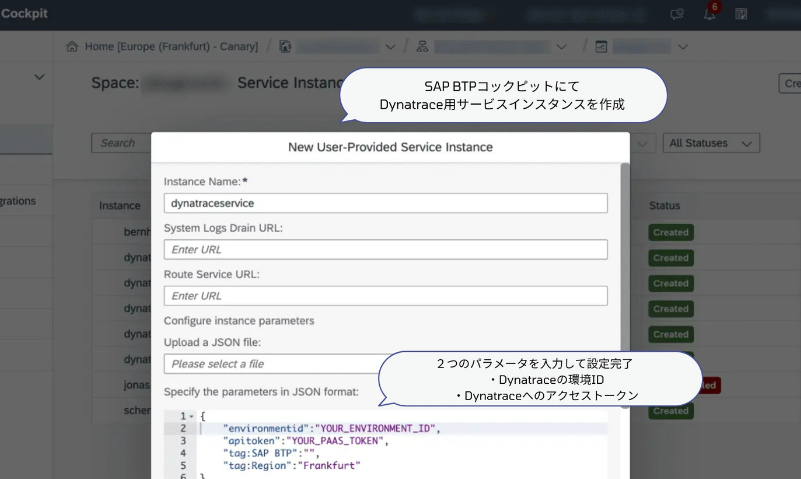The height and width of the screenshot is (479, 801).
Task: Collapse the JSON fold arrow on line 1
Action: (x=192, y=416)
